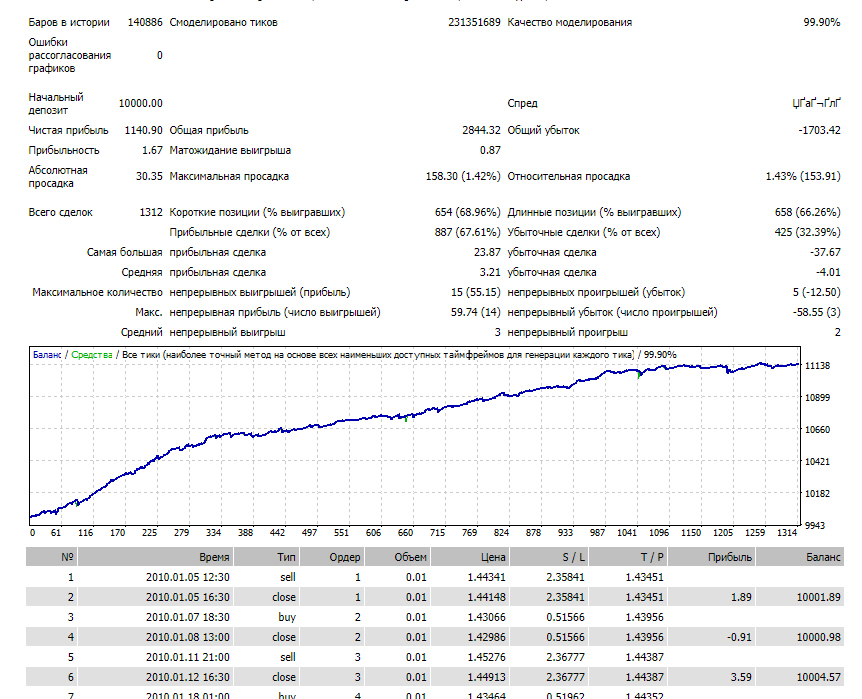The image size is (862, 699).
Task: Select the absolute drawdown value 30.35
Action: point(150,177)
